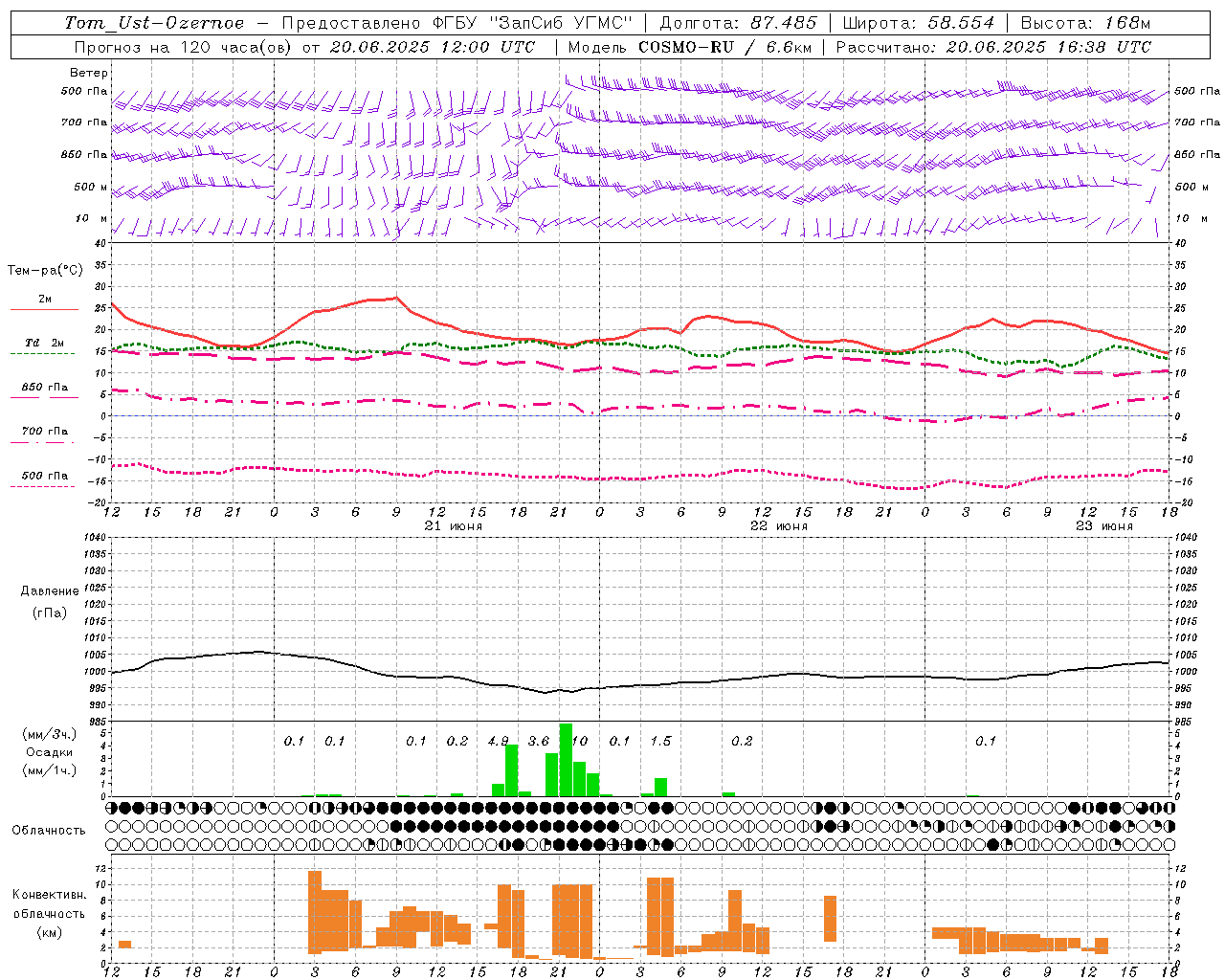Click the (мм/3ч.) units label
Image resolution: width=1225 pixels, height=980 pixels.
(x=49, y=735)
